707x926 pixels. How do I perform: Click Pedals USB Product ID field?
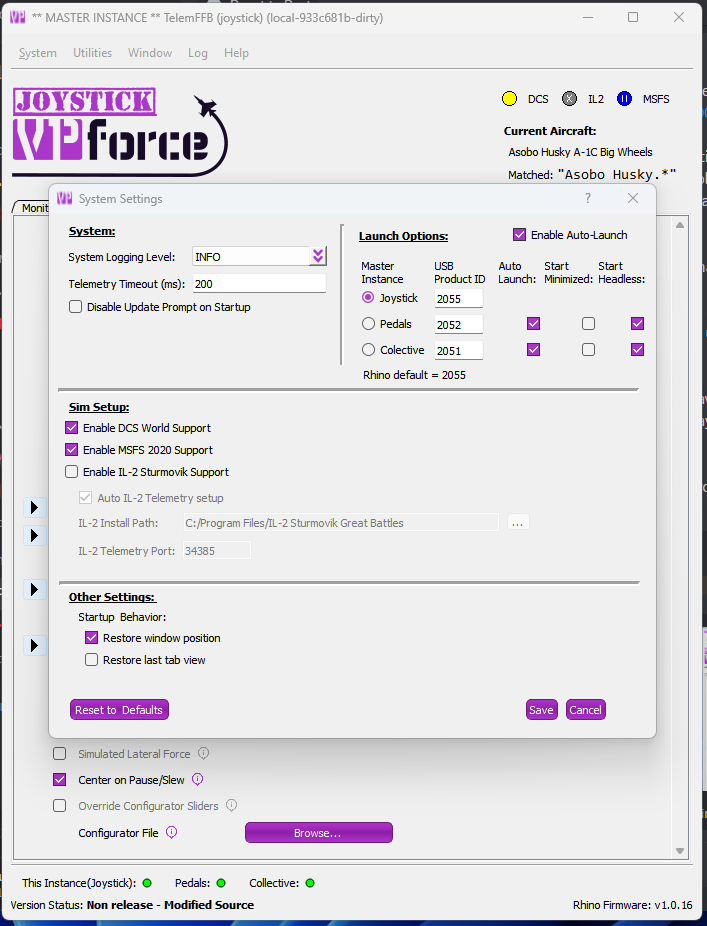[x=458, y=324]
